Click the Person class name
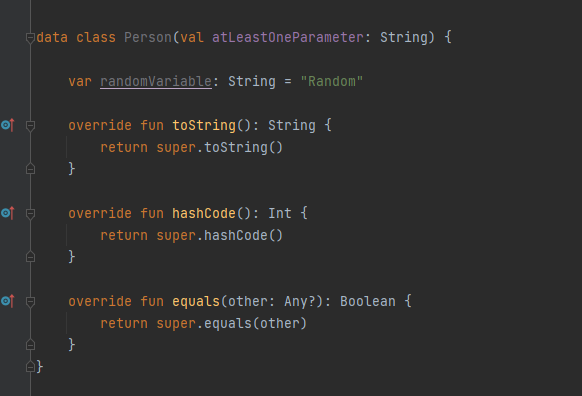 point(148,37)
